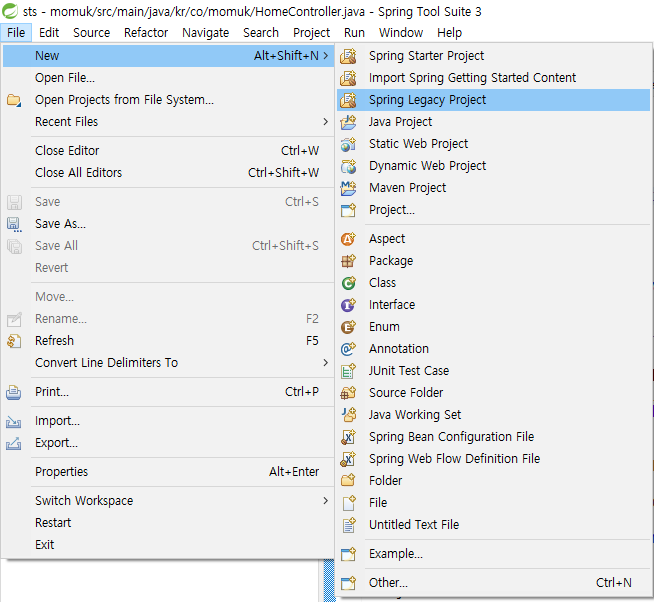
Task: Click the Refresh icon in File menu
Action: pos(14,341)
